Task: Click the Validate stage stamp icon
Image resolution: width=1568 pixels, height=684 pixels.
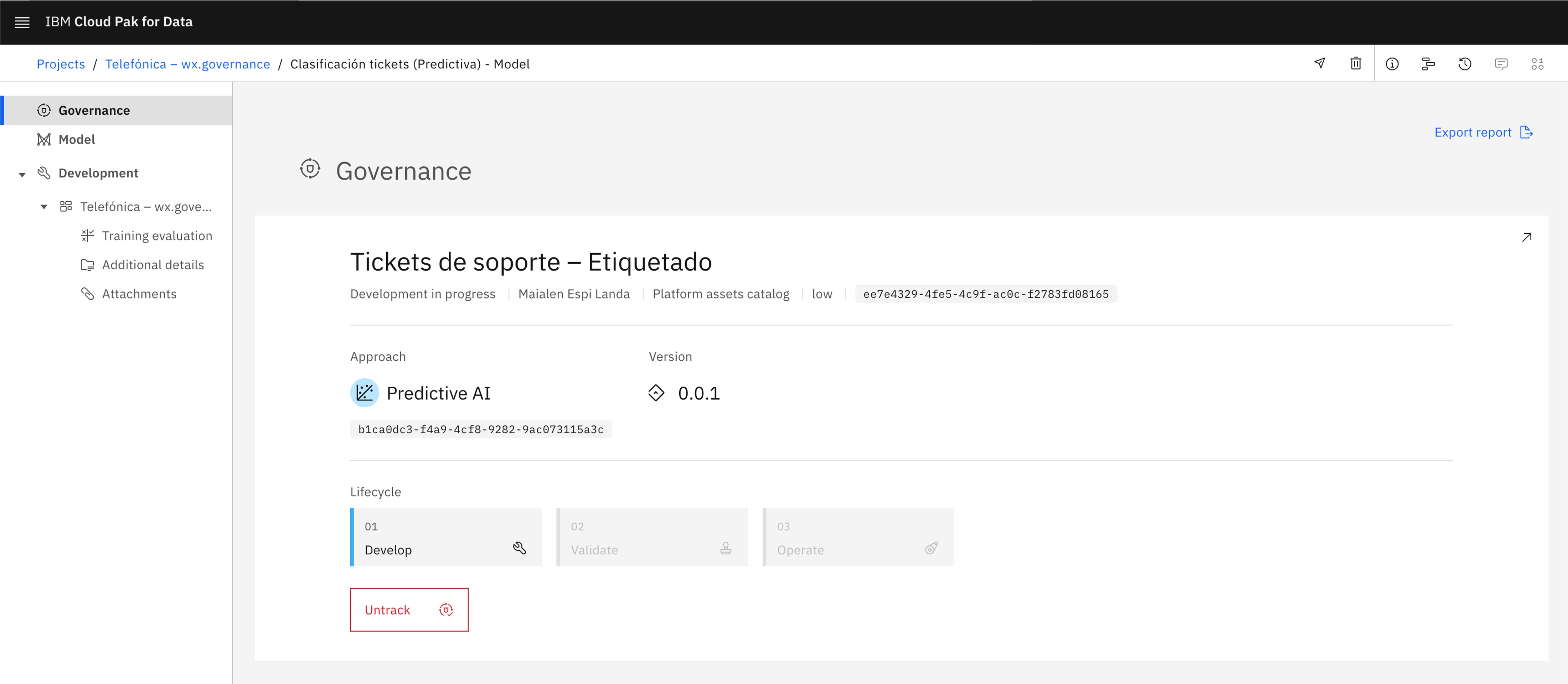Action: (726, 548)
